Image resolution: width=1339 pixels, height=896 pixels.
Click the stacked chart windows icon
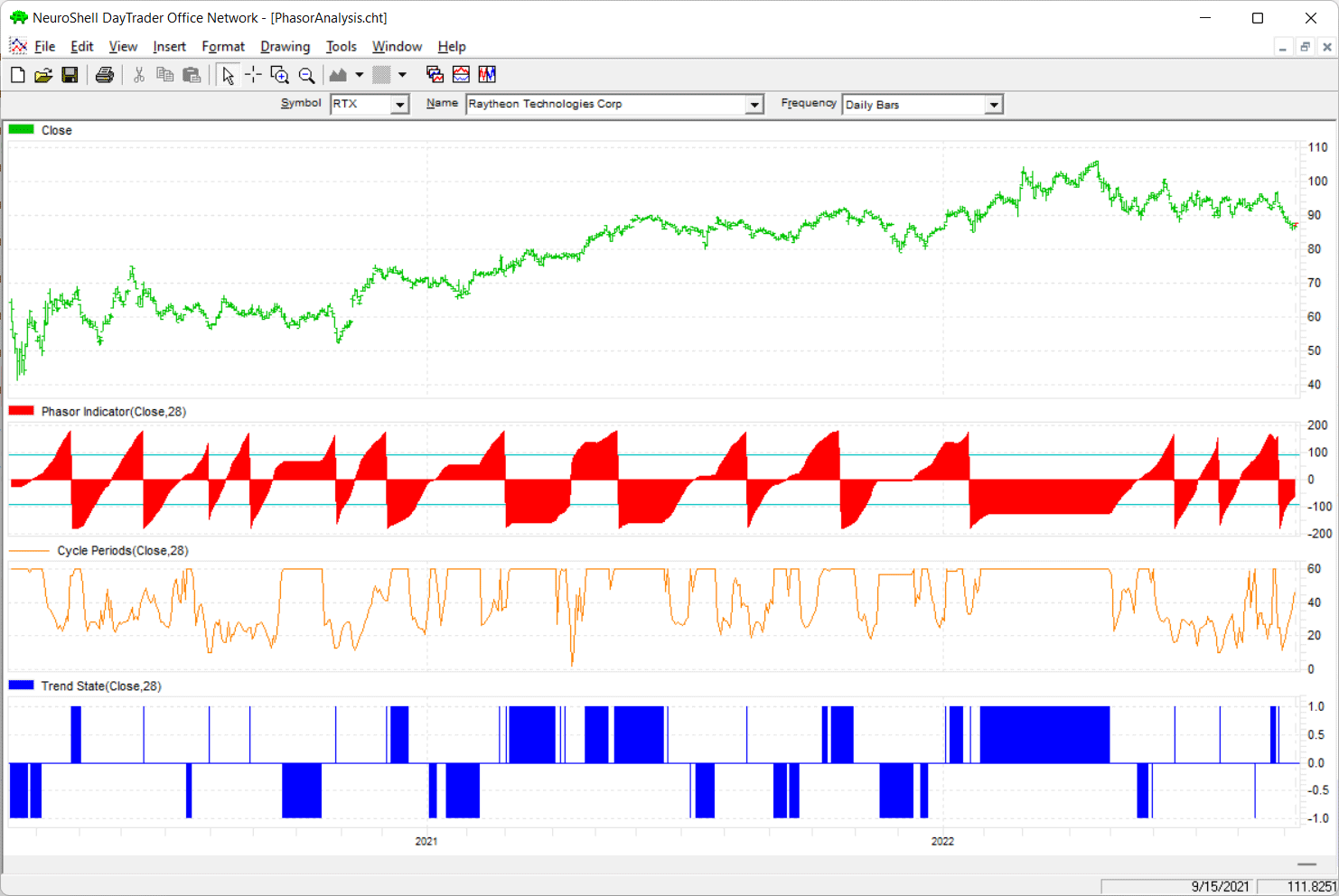(435, 75)
